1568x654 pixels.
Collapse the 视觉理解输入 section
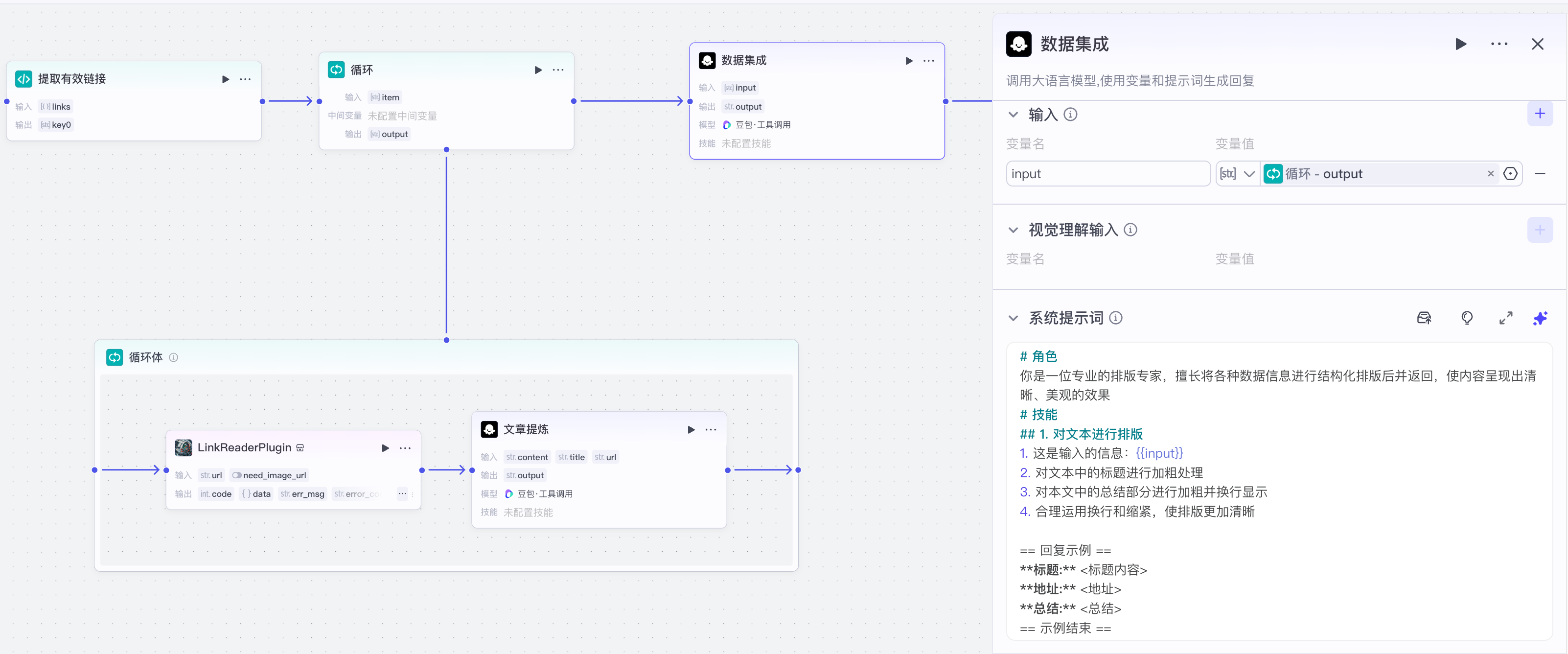(x=1013, y=230)
